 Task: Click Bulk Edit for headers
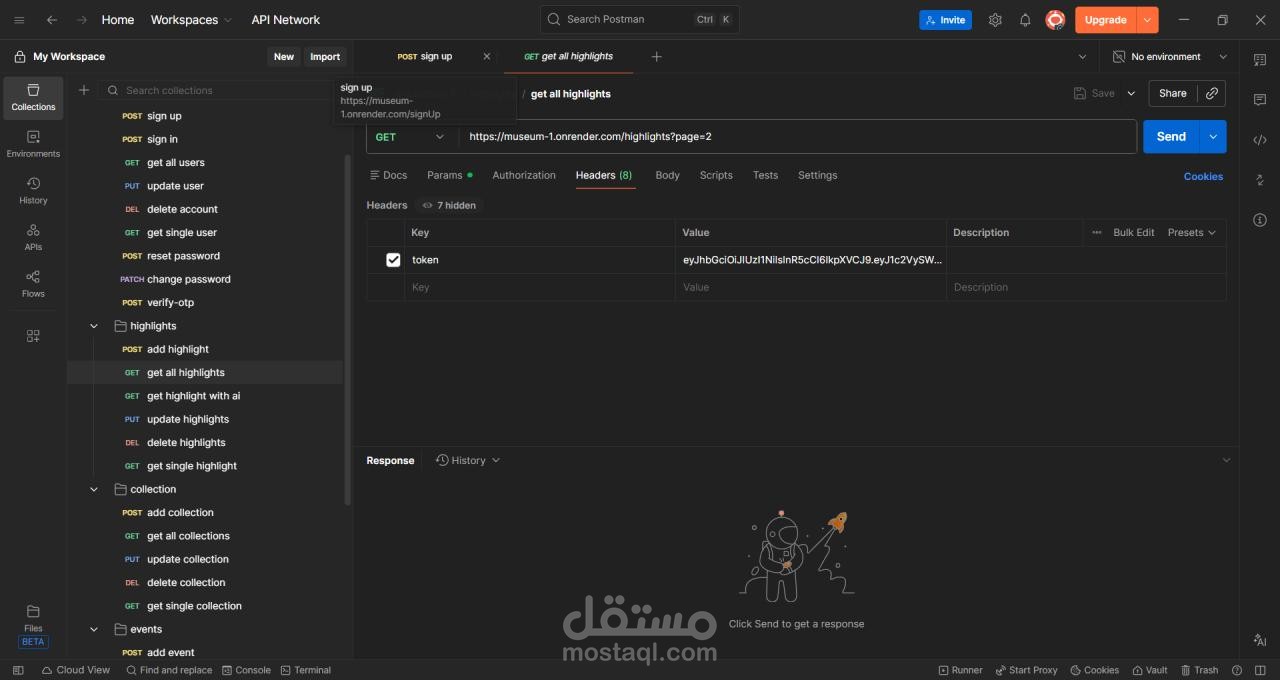point(1134,232)
